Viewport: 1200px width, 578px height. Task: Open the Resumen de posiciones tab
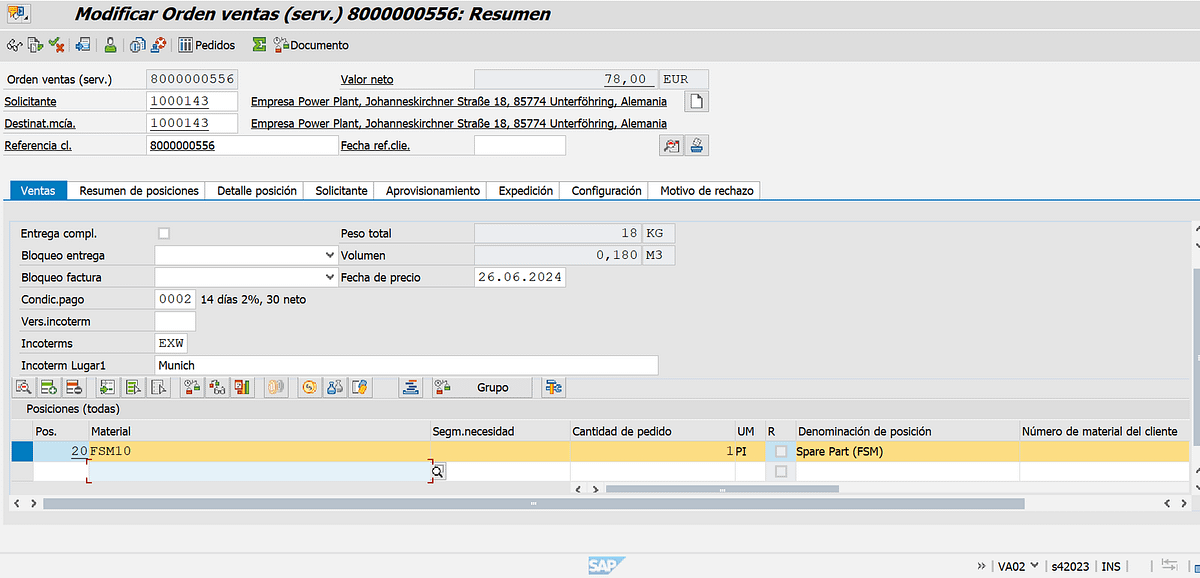(x=139, y=190)
